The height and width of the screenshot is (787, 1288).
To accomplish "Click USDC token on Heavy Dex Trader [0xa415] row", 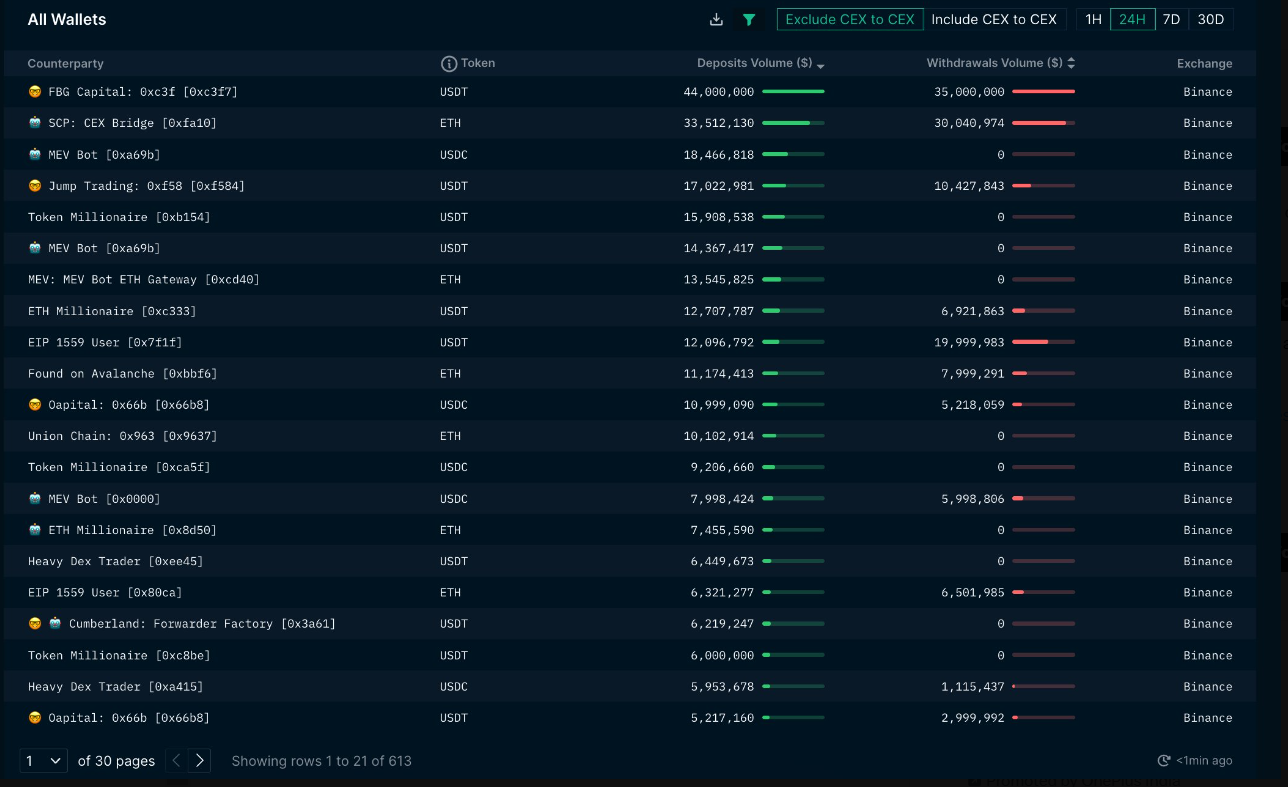I will coord(454,686).
